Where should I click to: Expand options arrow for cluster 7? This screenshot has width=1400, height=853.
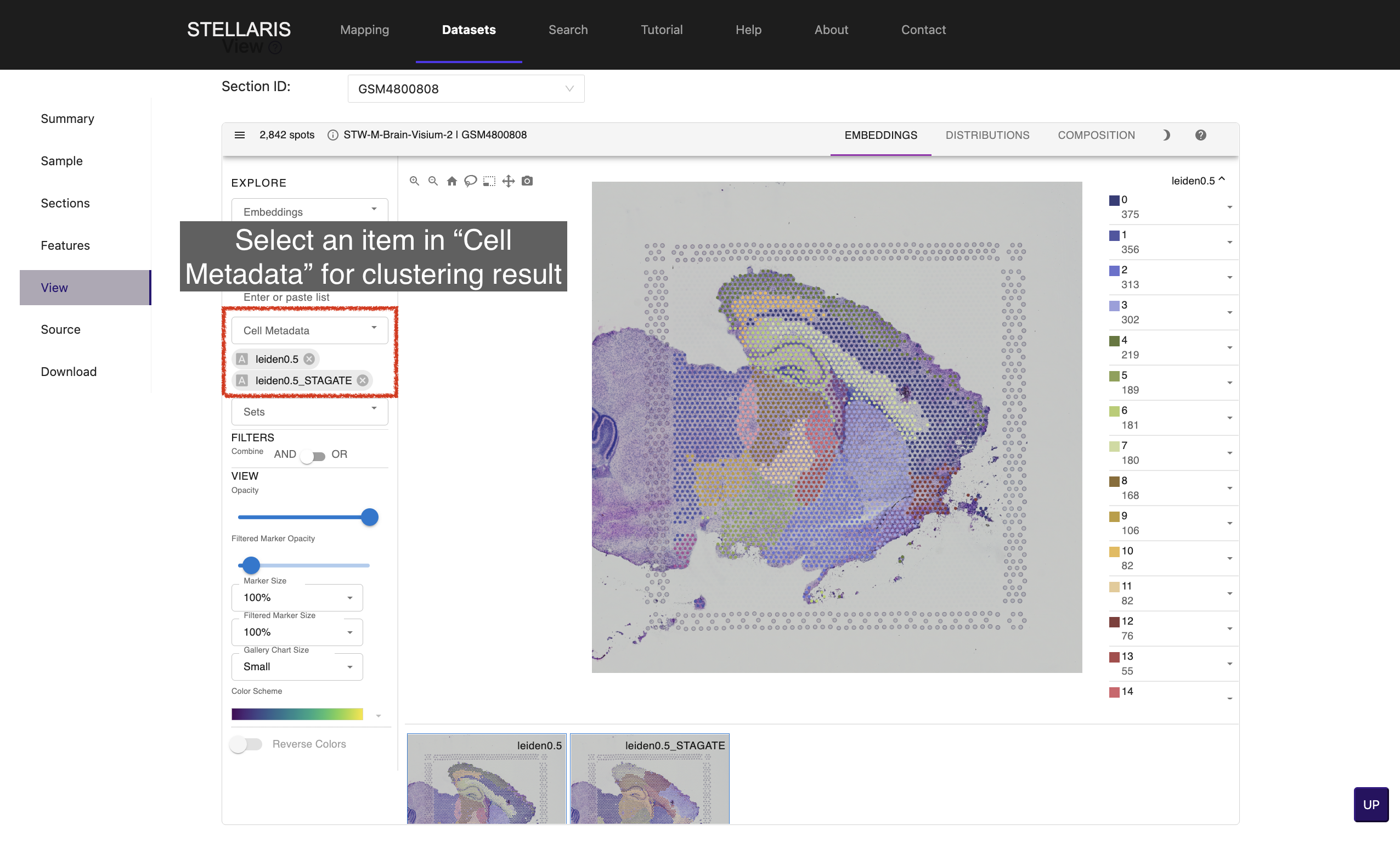pyautogui.click(x=1229, y=453)
